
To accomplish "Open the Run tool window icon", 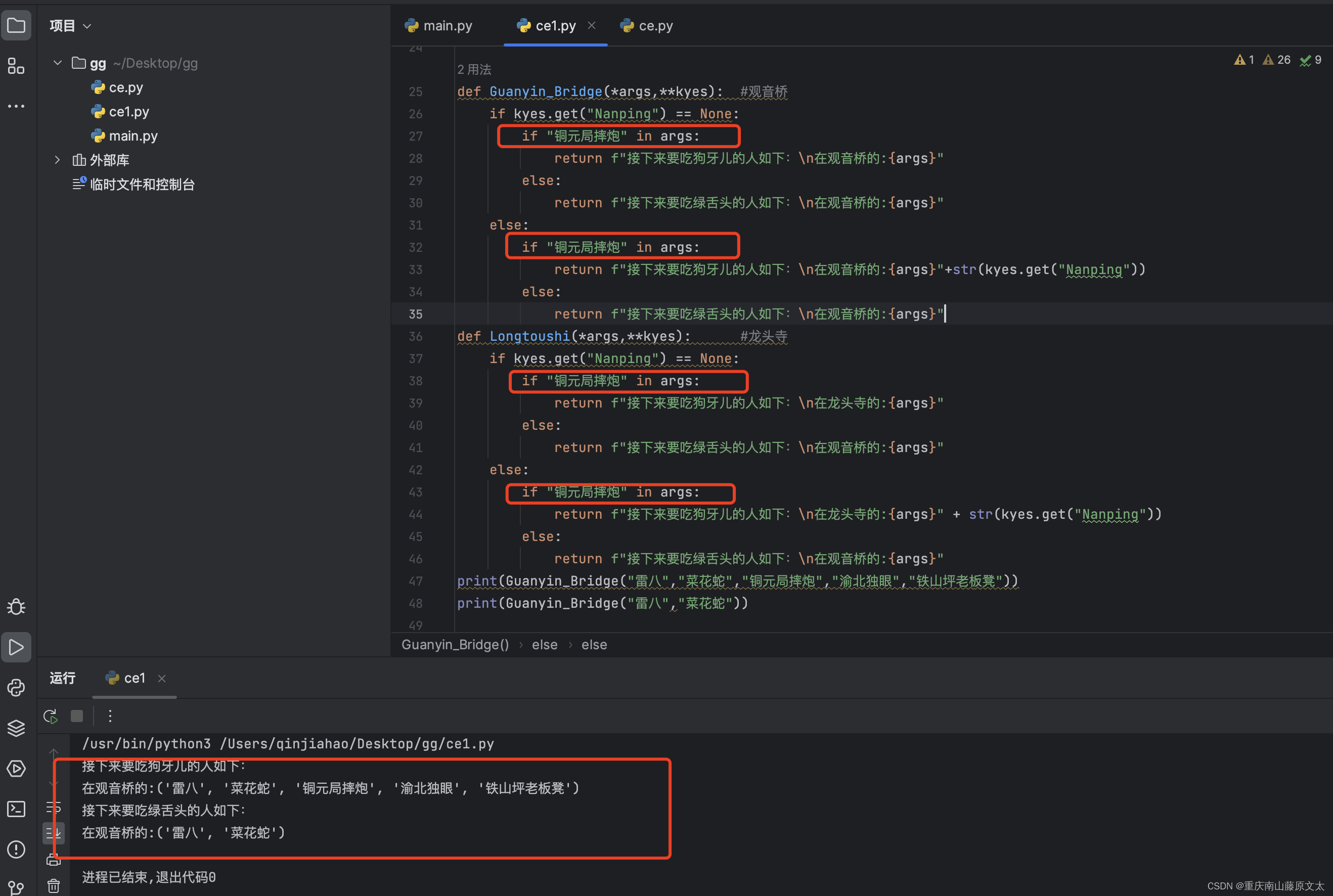I will click(16, 647).
